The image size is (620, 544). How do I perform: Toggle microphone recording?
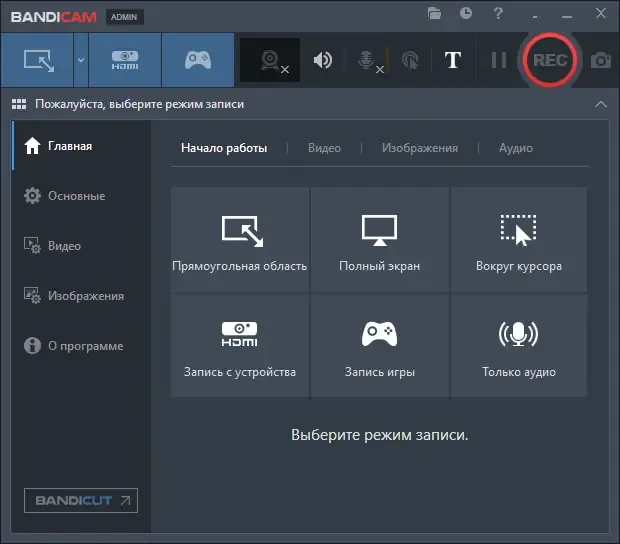(368, 61)
